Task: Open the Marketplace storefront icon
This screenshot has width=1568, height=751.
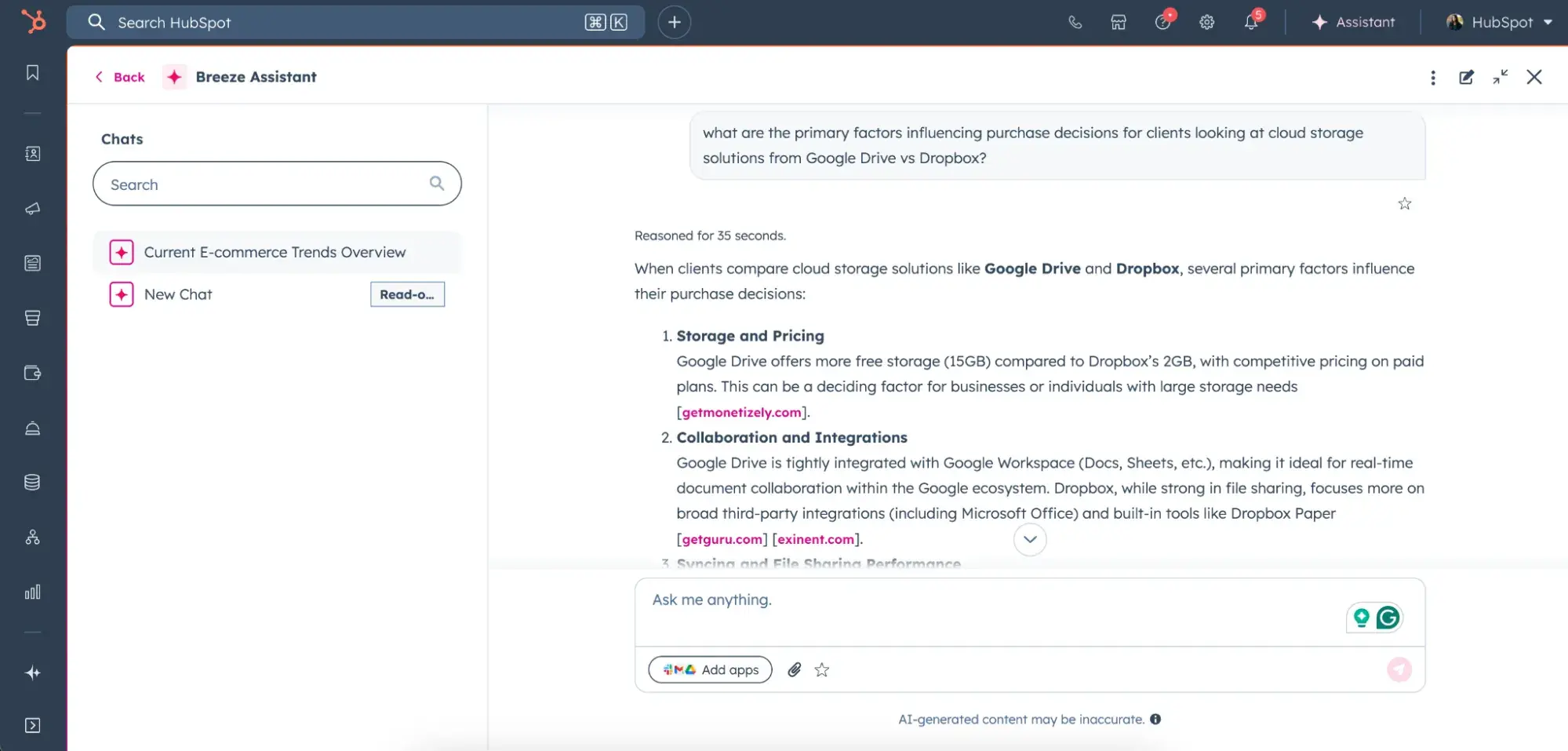Action: point(1119,22)
